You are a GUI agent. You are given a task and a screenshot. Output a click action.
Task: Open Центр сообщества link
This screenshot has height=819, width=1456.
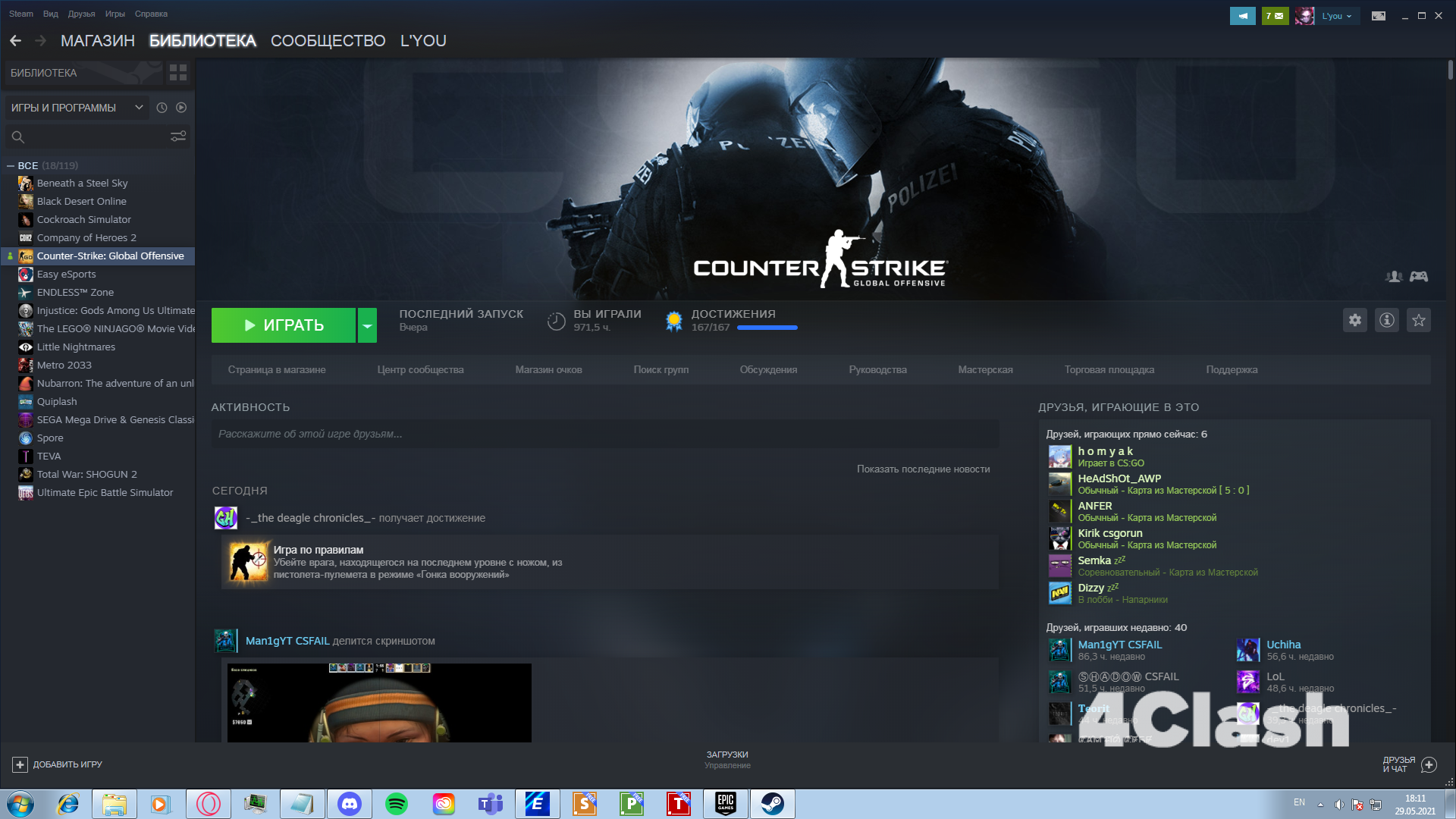420,370
